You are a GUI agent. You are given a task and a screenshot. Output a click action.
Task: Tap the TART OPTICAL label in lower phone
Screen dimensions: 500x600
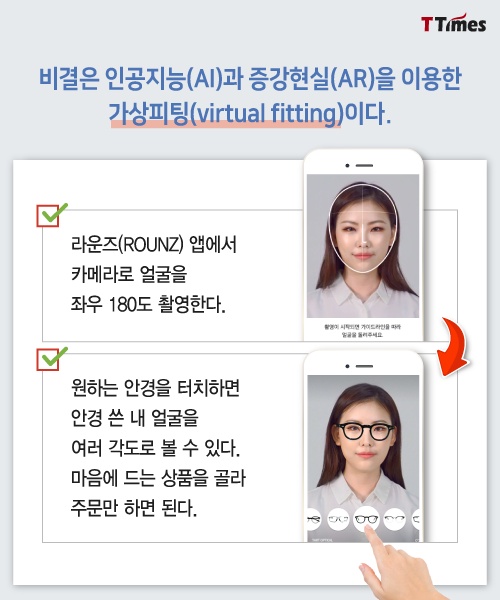pos(322,540)
